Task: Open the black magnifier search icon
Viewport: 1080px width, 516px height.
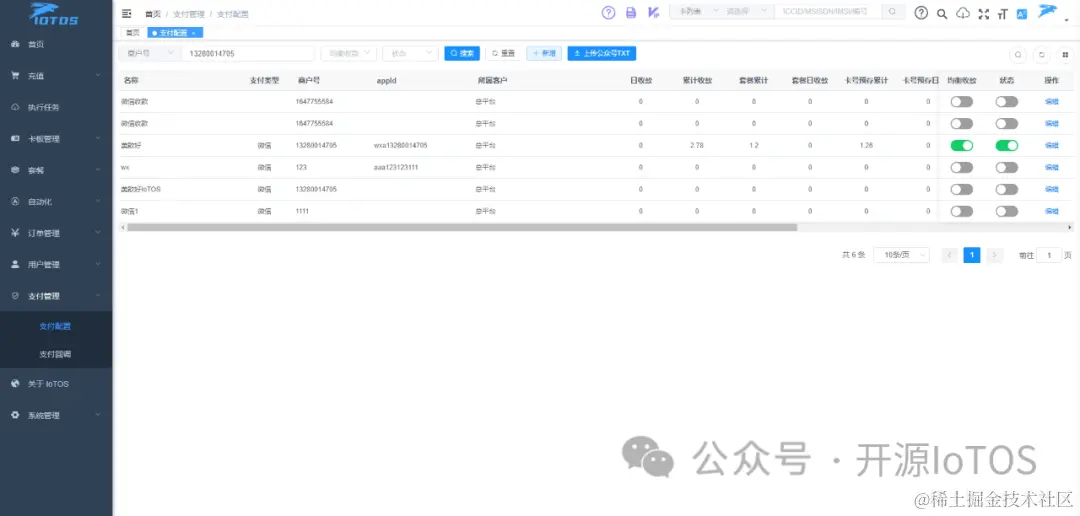Action: click(942, 13)
